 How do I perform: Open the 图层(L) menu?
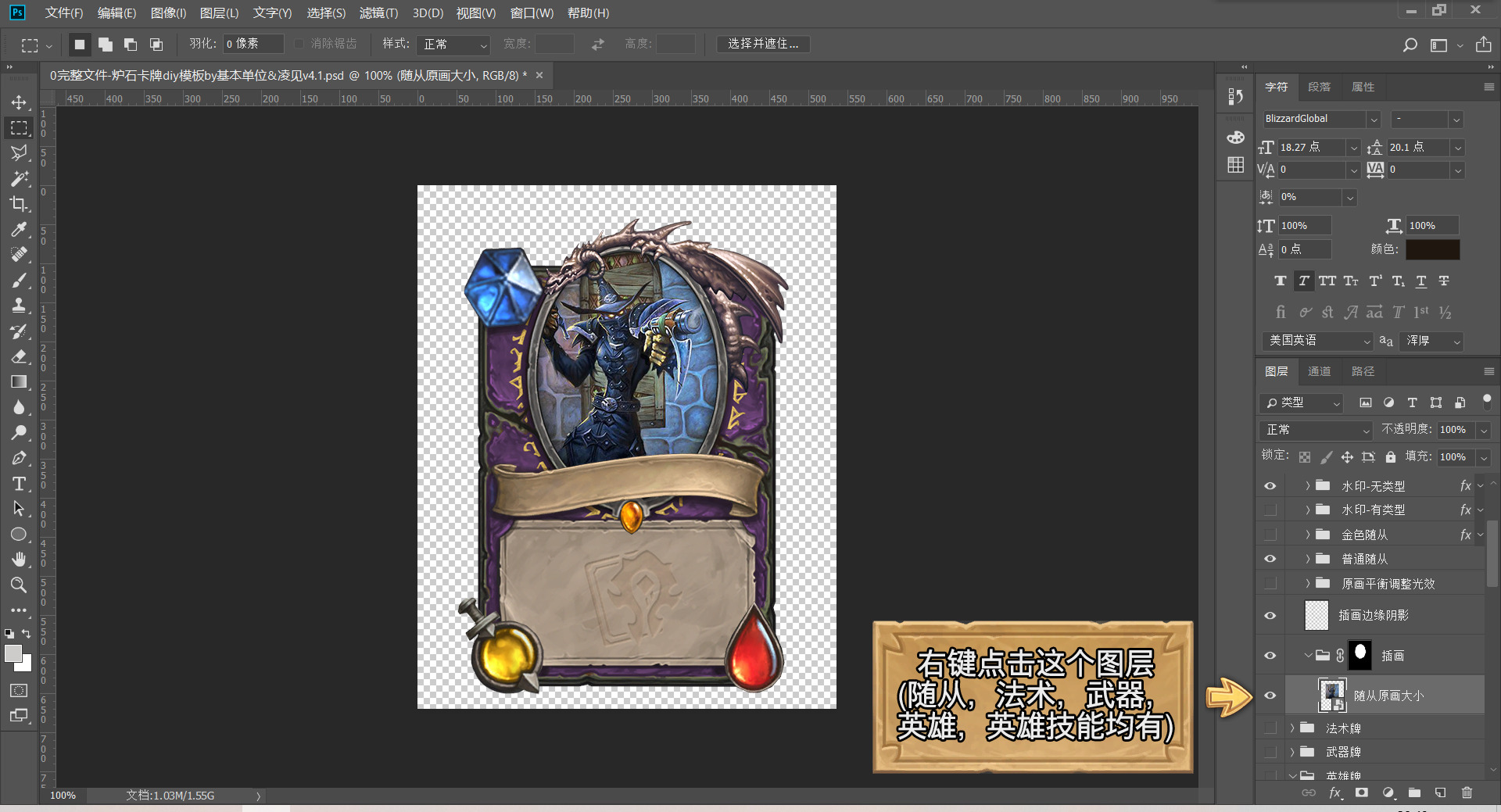[219, 13]
